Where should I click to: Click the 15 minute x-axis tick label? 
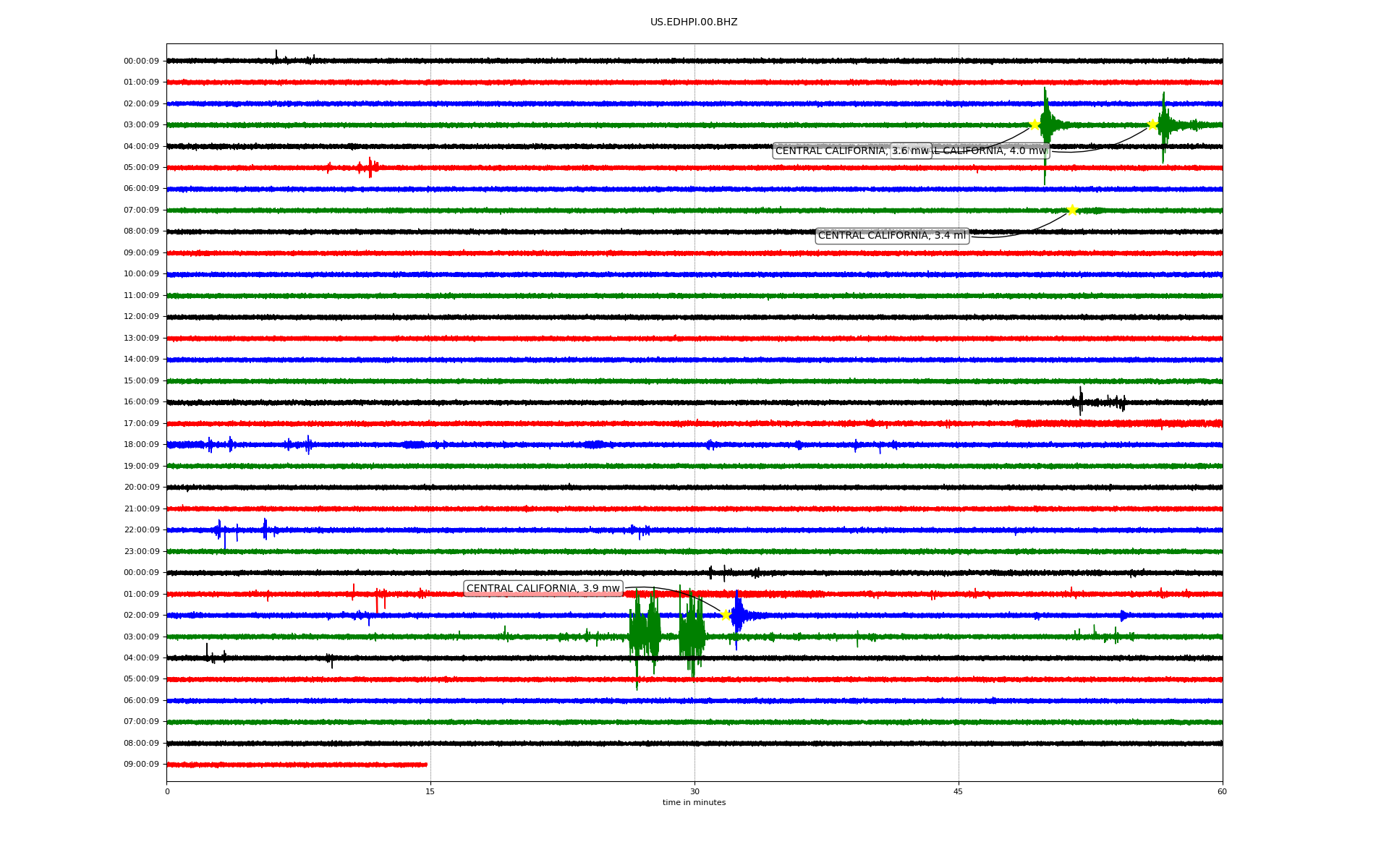pos(430,791)
